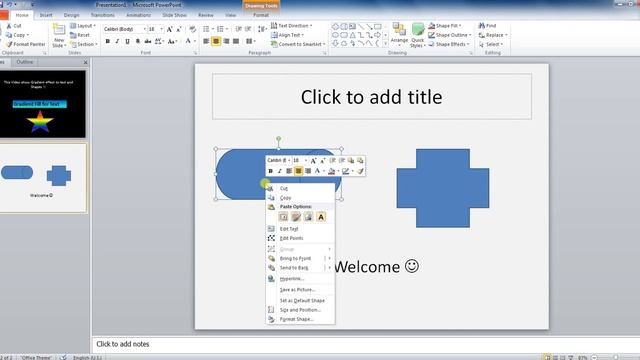
Task: Choose Cut from context menu
Action: tap(300, 188)
